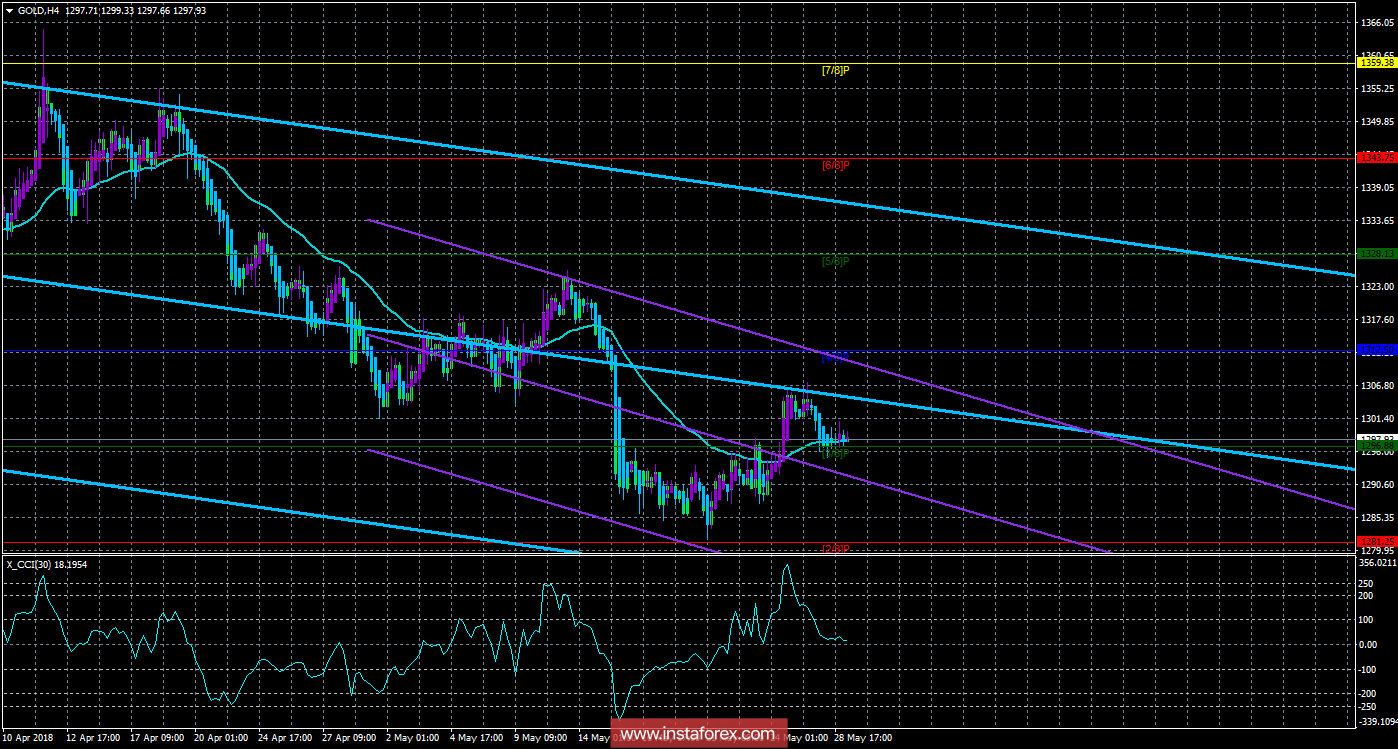The image size is (1398, 749).
Task: Click the 1339.05 price axis value
Action: [1376, 188]
